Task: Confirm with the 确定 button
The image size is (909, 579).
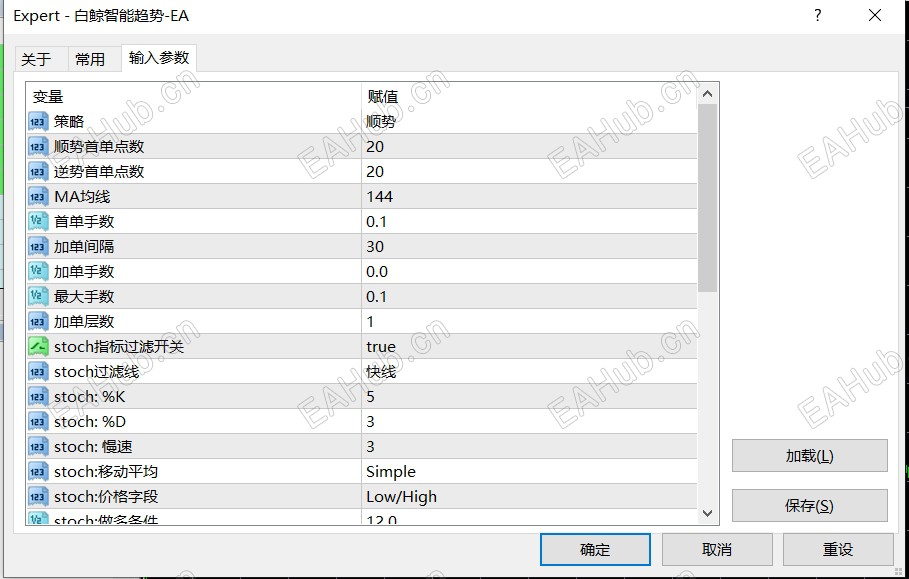Action: (595, 549)
